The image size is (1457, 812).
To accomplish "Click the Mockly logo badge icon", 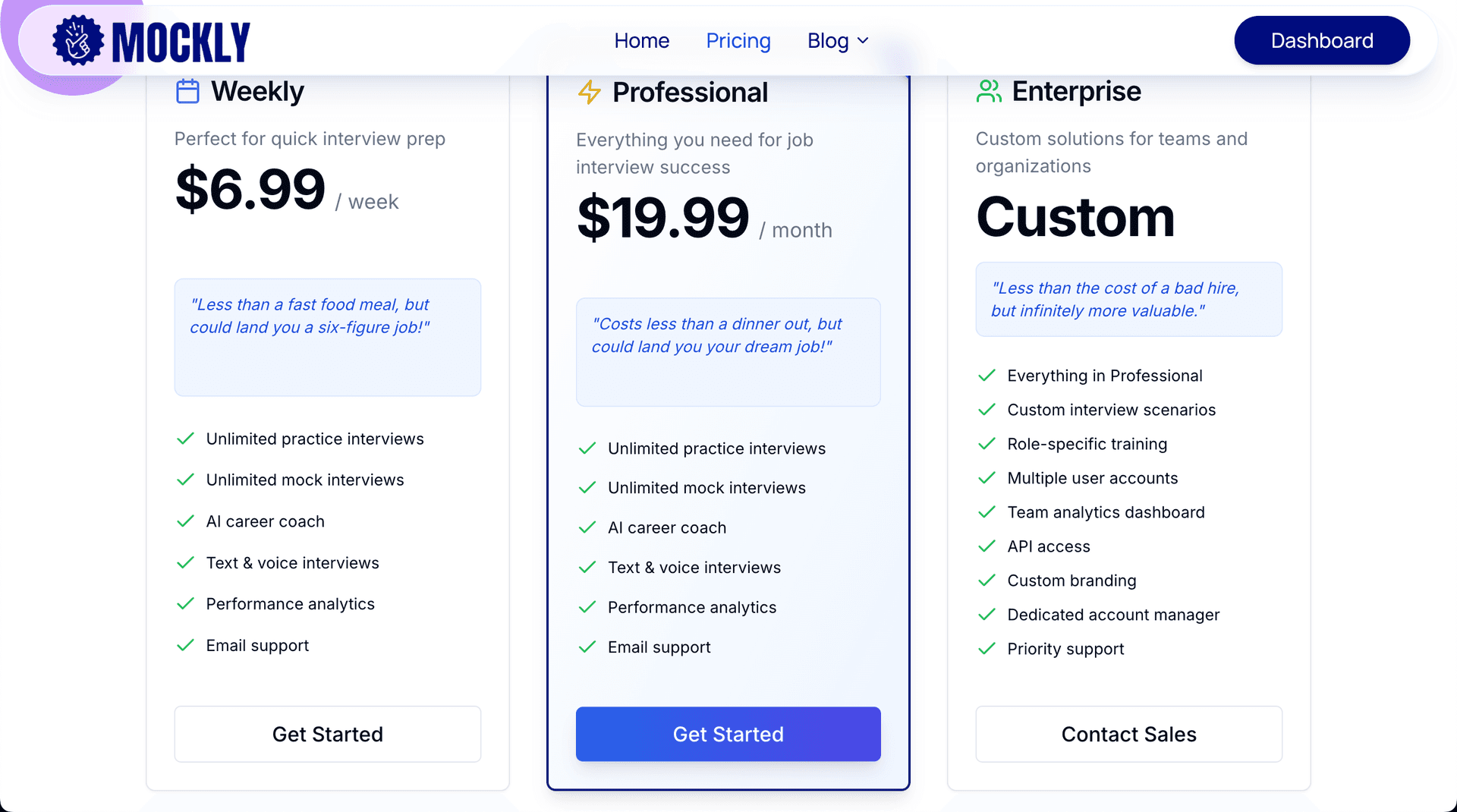I will pos(77,41).
